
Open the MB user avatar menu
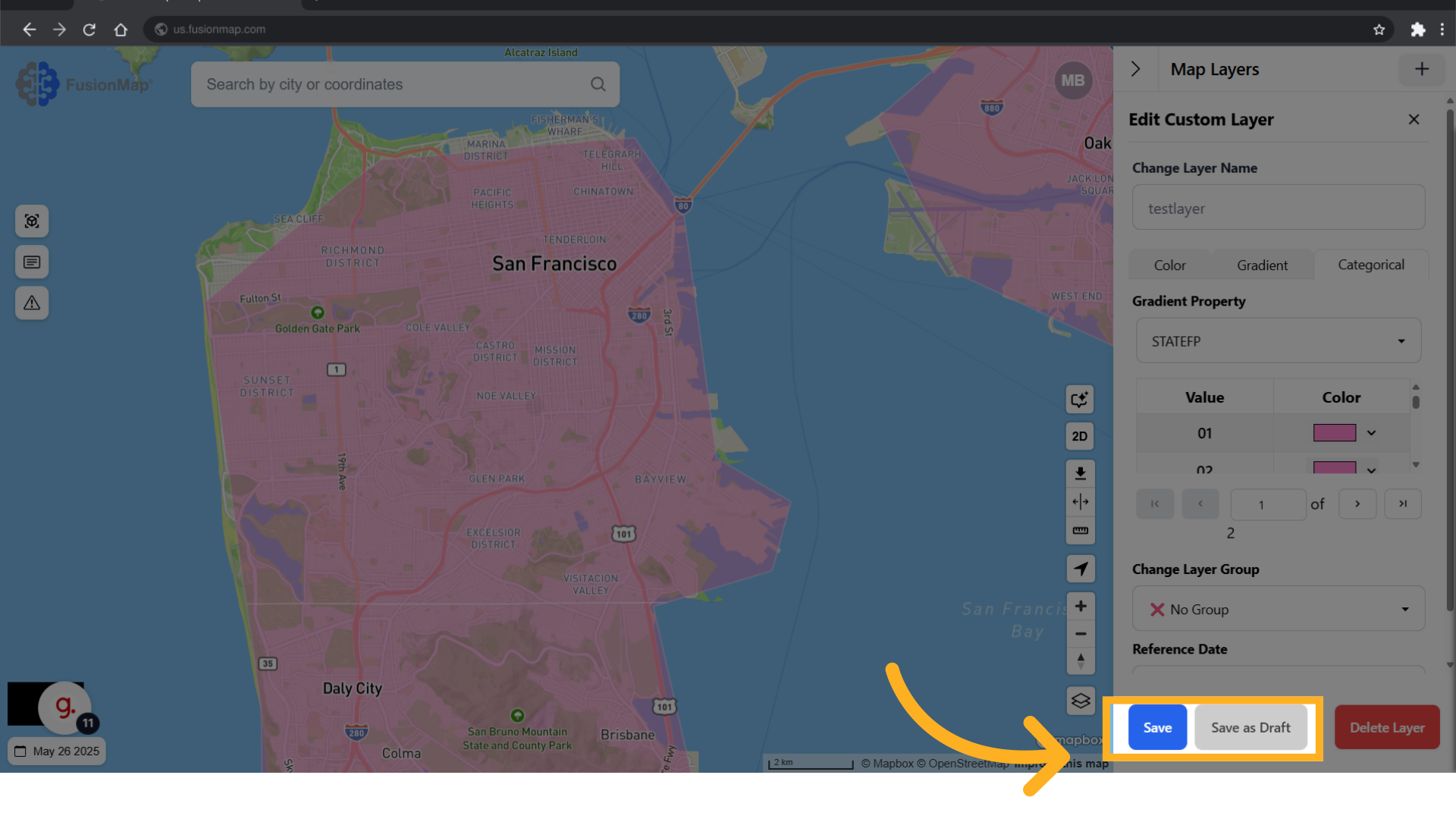point(1072,80)
